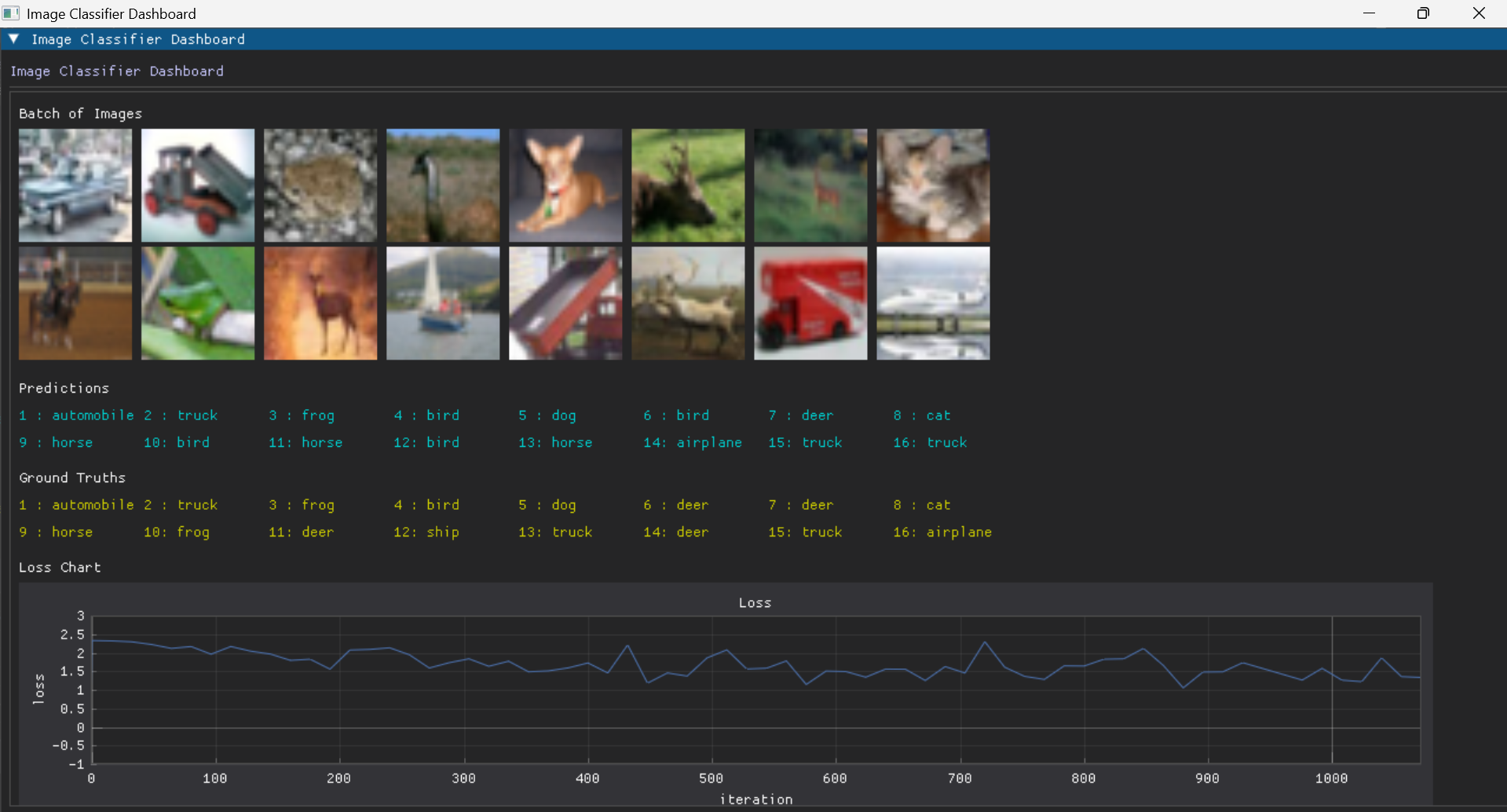The image size is (1507, 812).
Task: Click the sailboat image thumbnail
Action: 442,303
